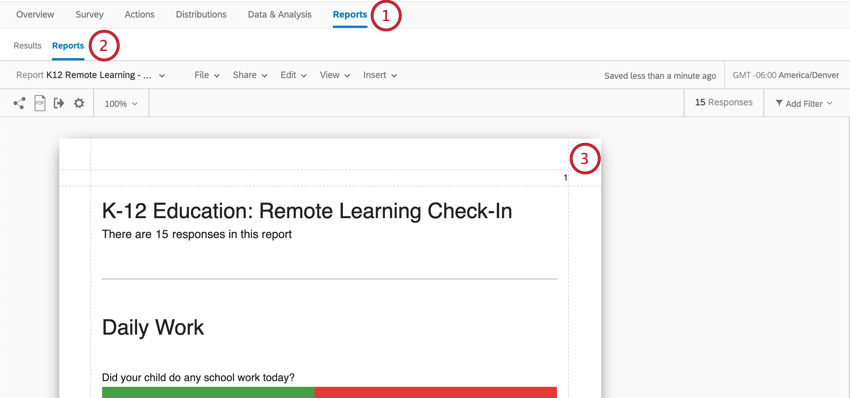The width and height of the screenshot is (850, 398).
Task: Open the Actions tab
Action: point(139,15)
